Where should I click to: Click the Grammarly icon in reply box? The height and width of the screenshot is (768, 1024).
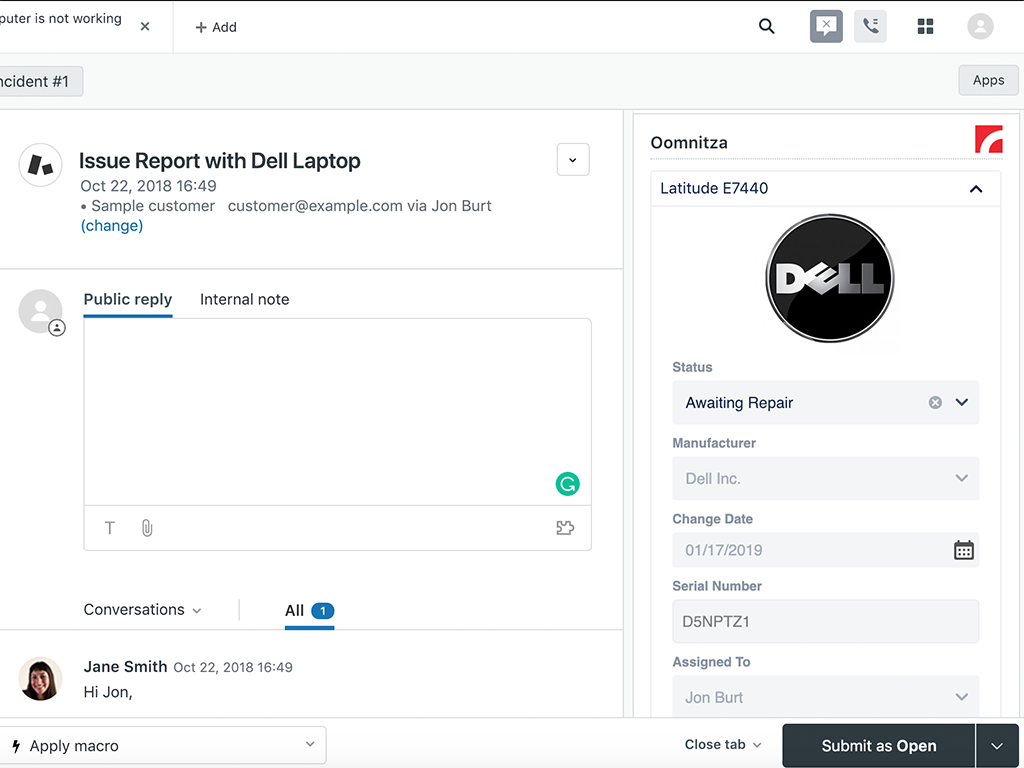pos(567,485)
